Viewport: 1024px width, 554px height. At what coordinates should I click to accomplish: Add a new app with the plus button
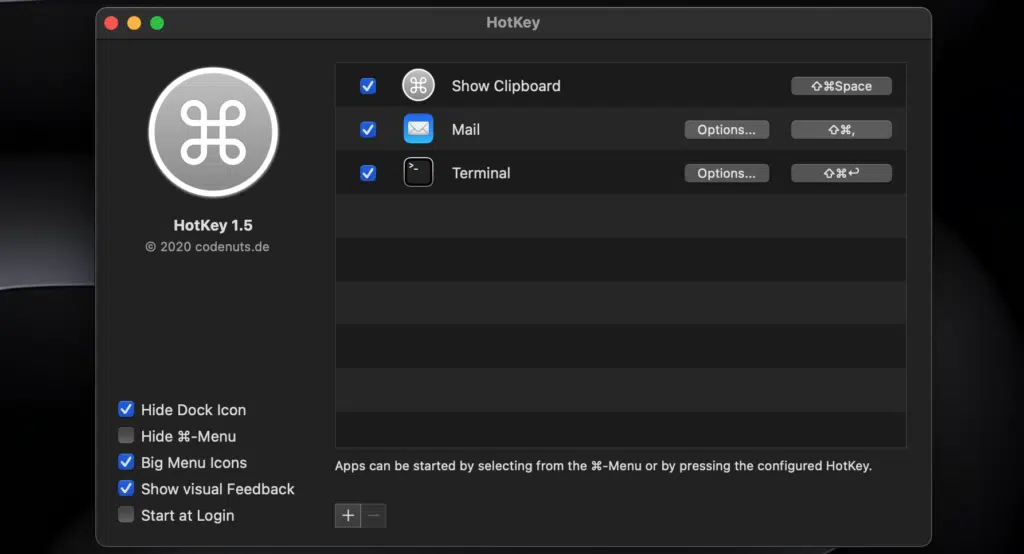(x=347, y=515)
